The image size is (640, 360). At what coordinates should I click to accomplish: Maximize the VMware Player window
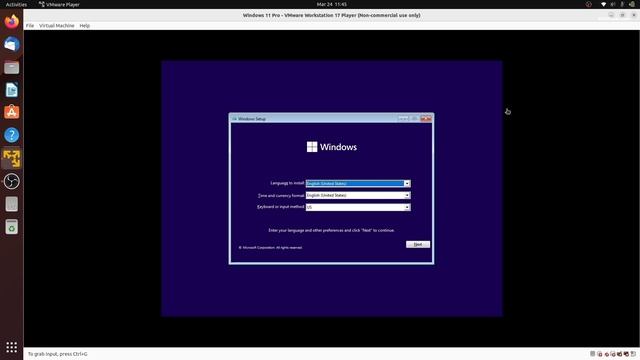(x=622, y=15)
